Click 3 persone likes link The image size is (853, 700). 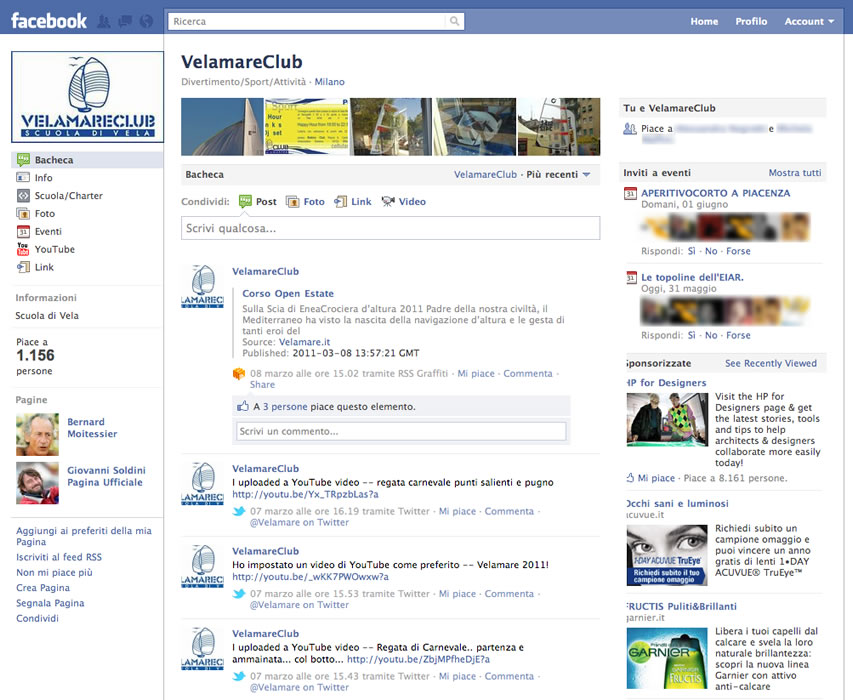[x=285, y=406]
